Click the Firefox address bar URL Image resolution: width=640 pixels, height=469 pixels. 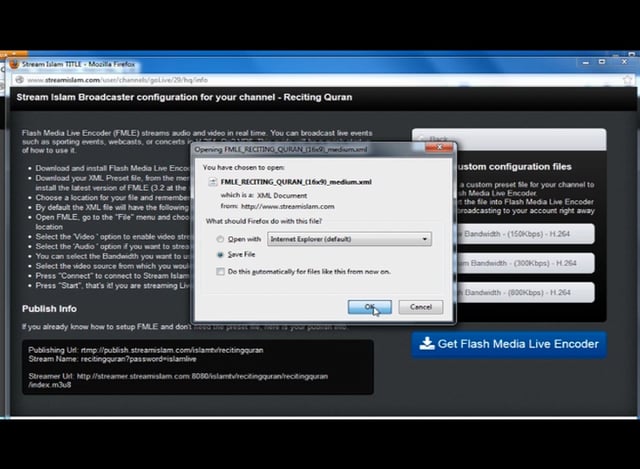[x=118, y=80]
